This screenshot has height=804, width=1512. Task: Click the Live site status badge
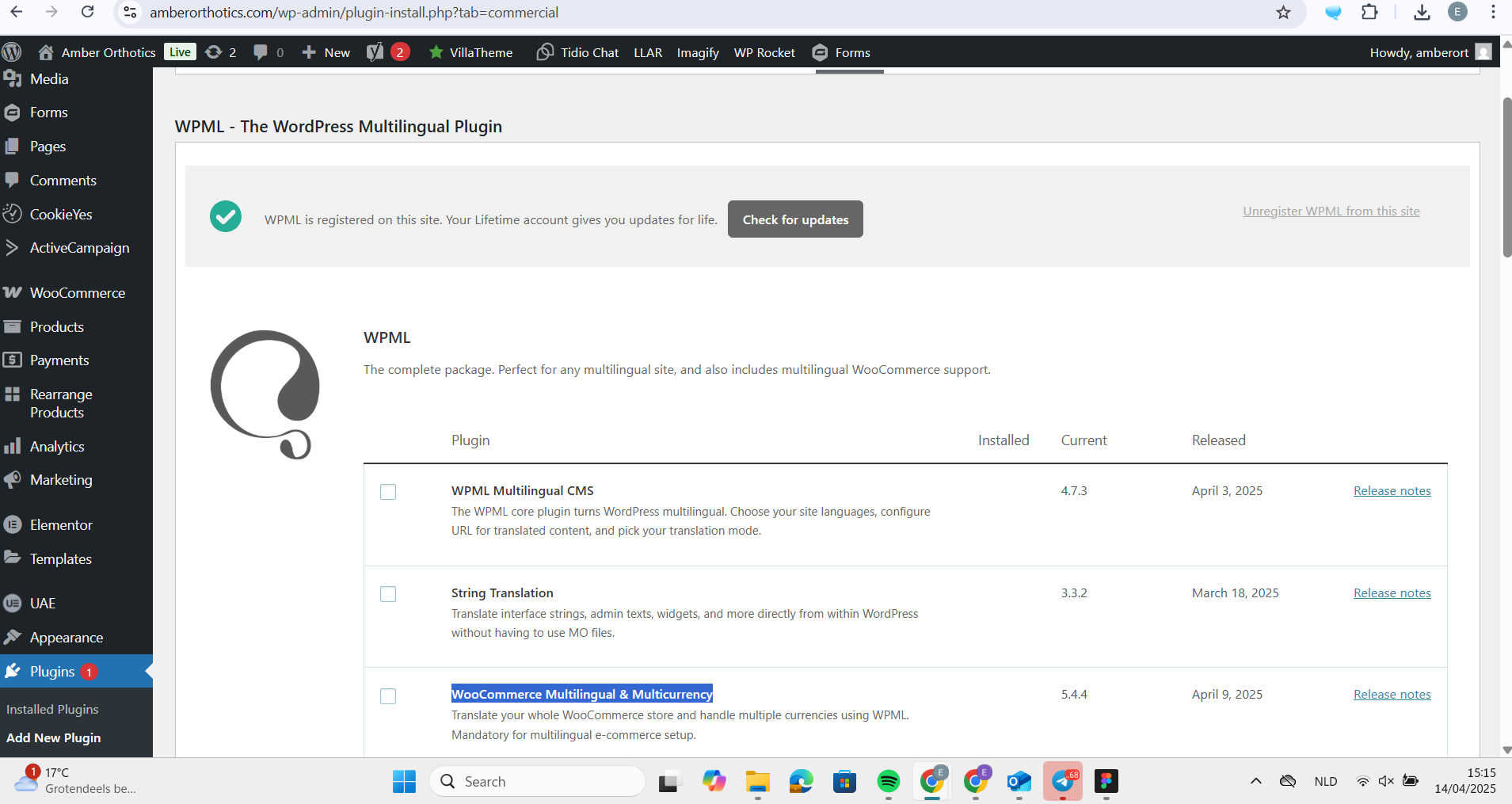(180, 52)
